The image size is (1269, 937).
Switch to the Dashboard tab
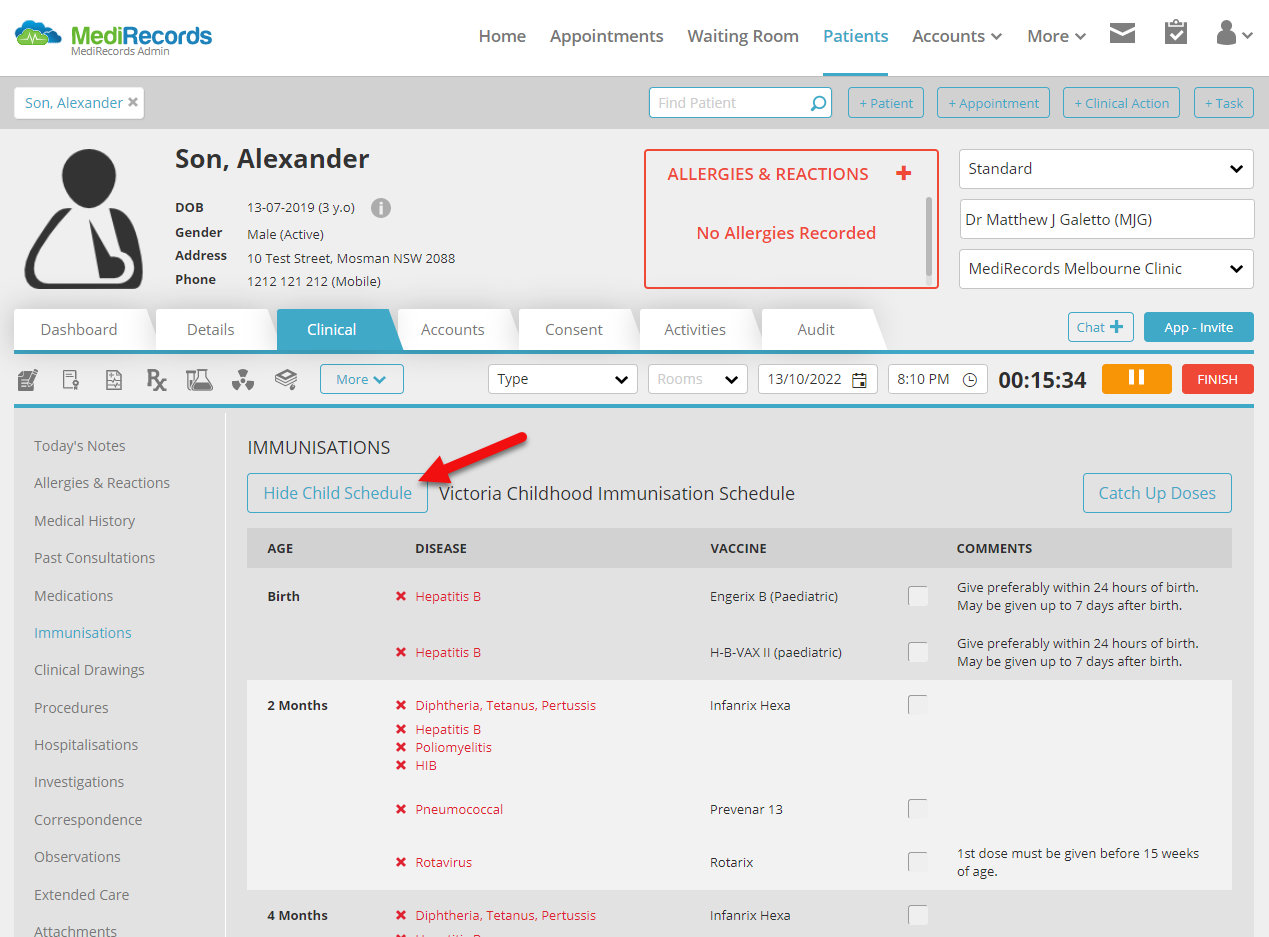(x=79, y=329)
